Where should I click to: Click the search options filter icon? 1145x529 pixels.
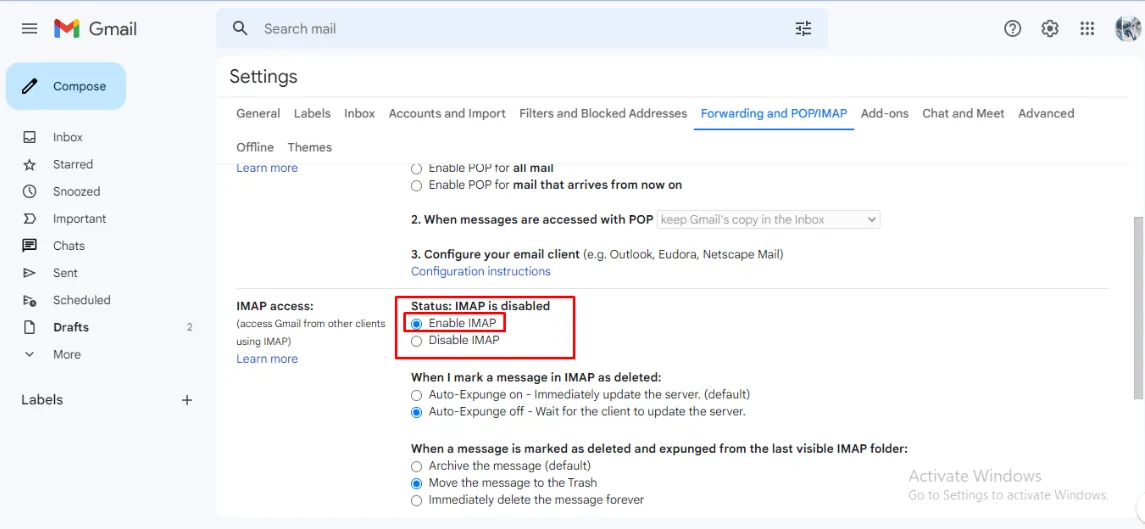click(803, 29)
